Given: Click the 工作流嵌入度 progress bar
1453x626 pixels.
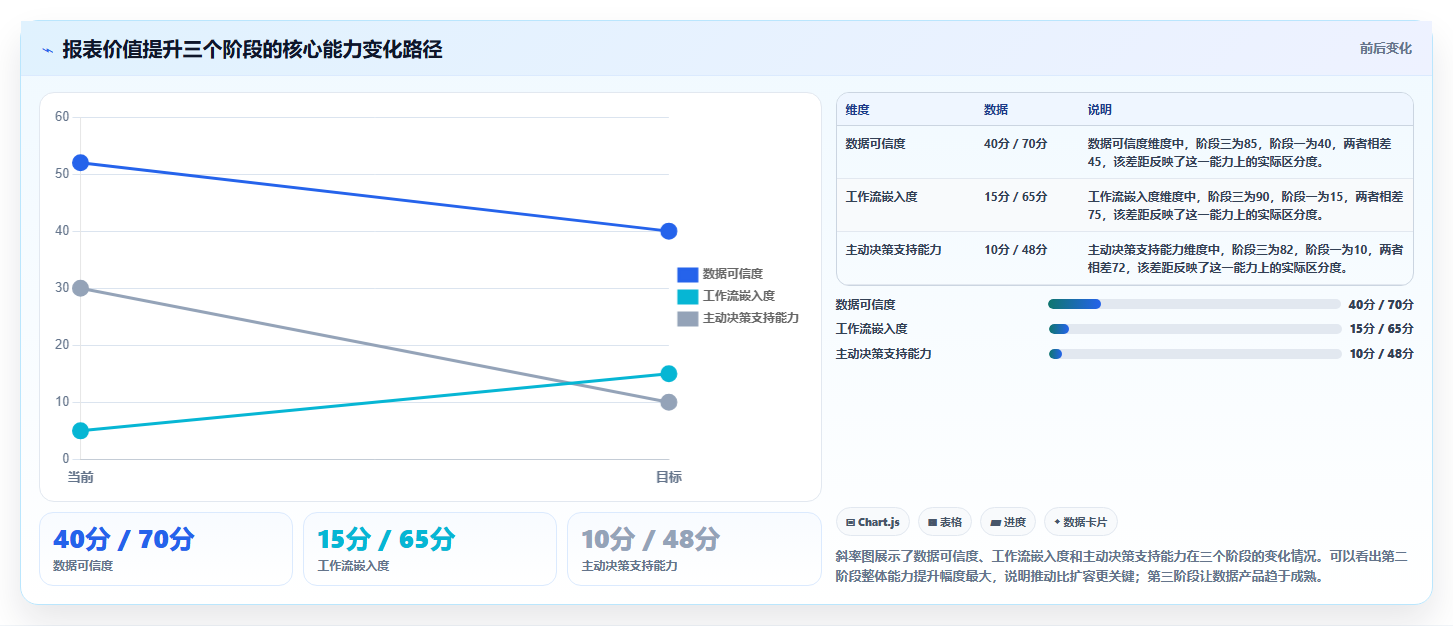Looking at the screenshot, I should (x=1195, y=329).
